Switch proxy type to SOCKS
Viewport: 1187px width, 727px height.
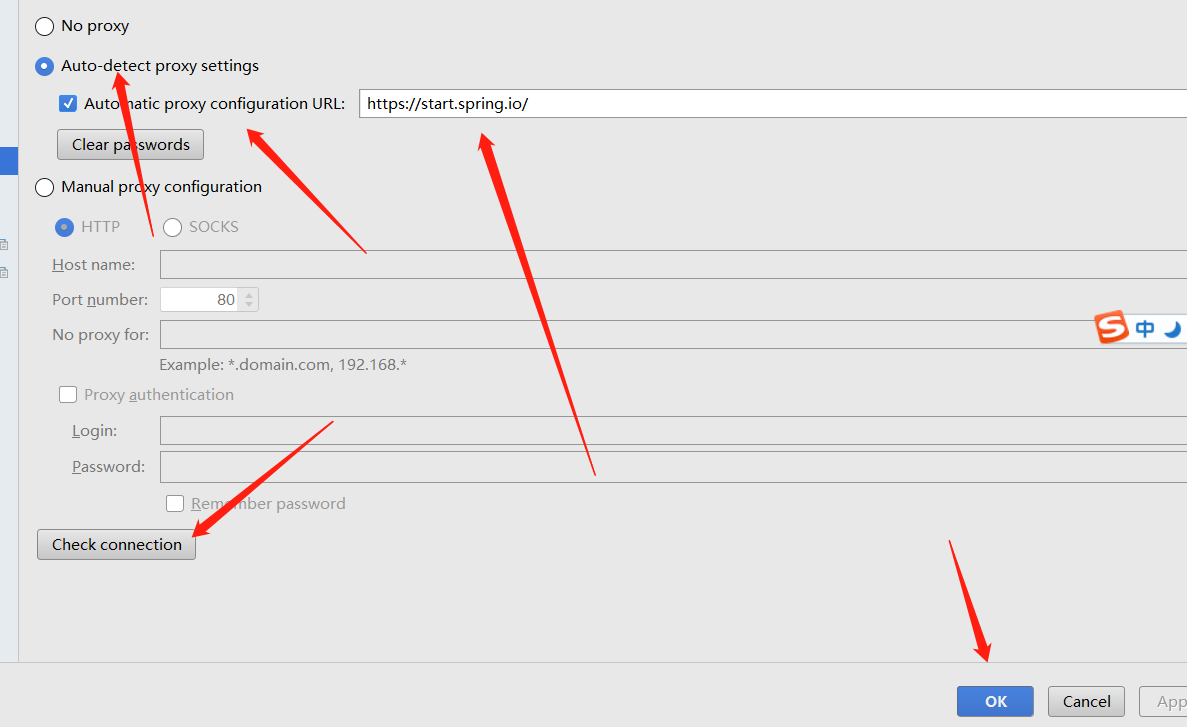click(172, 227)
